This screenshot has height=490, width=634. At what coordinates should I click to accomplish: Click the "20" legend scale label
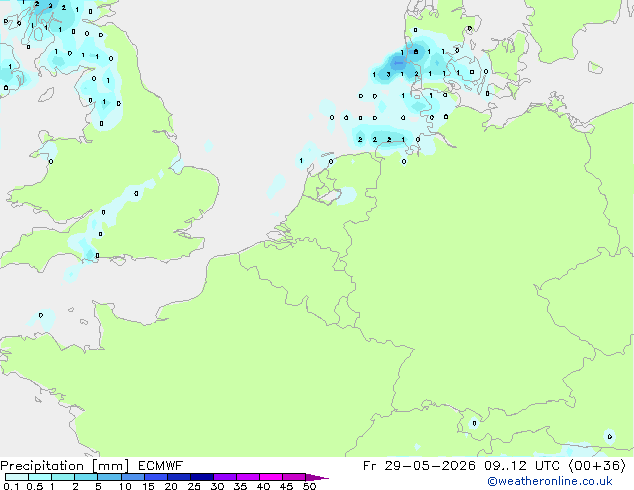[171, 486]
